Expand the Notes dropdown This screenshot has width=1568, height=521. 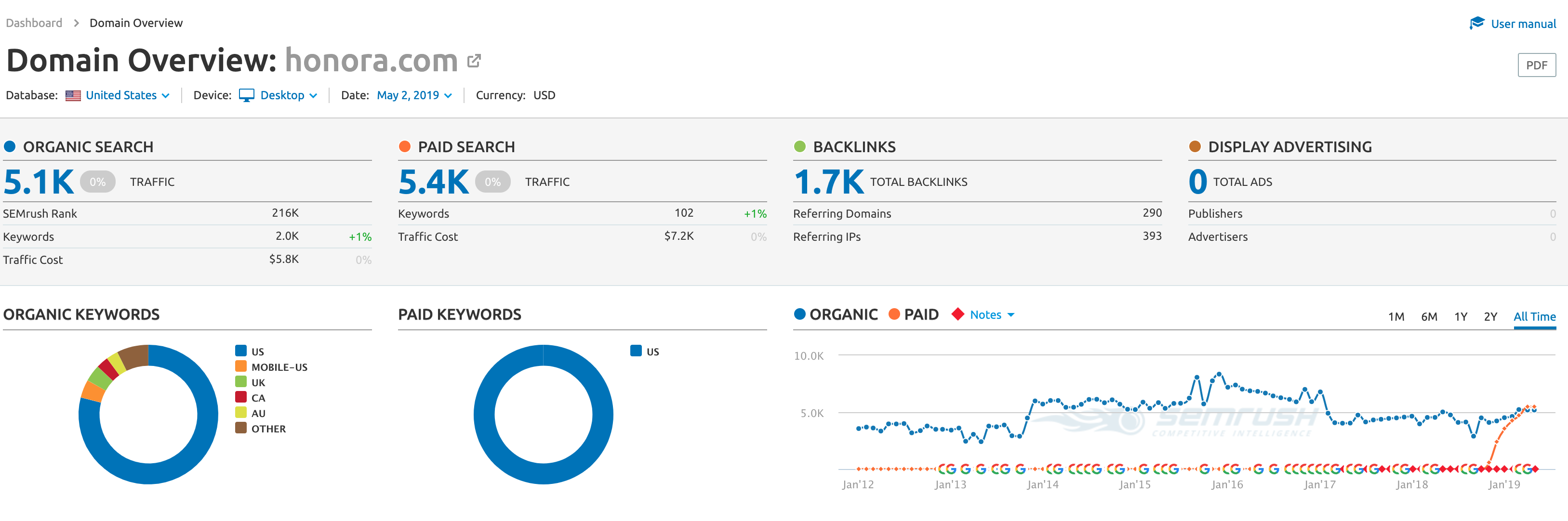[992, 314]
